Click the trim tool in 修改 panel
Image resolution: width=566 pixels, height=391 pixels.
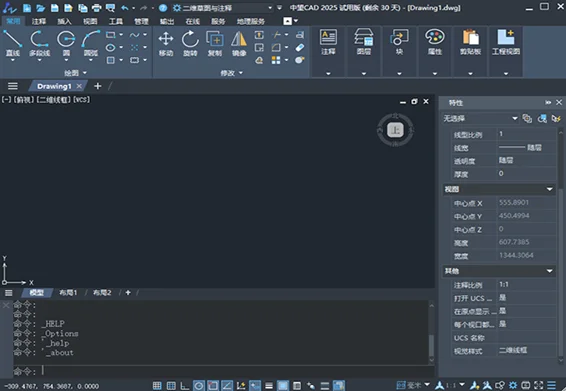[x=277, y=35]
